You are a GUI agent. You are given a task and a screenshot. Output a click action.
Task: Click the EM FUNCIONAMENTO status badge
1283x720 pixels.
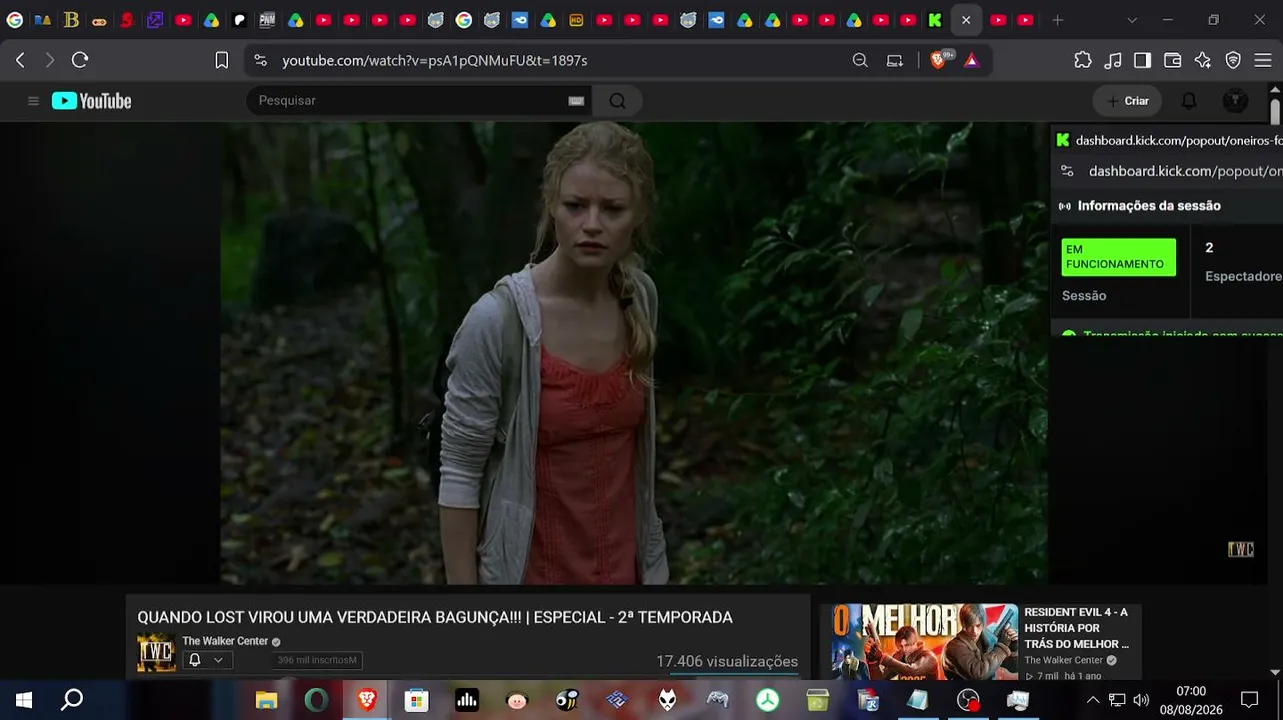pos(1118,257)
